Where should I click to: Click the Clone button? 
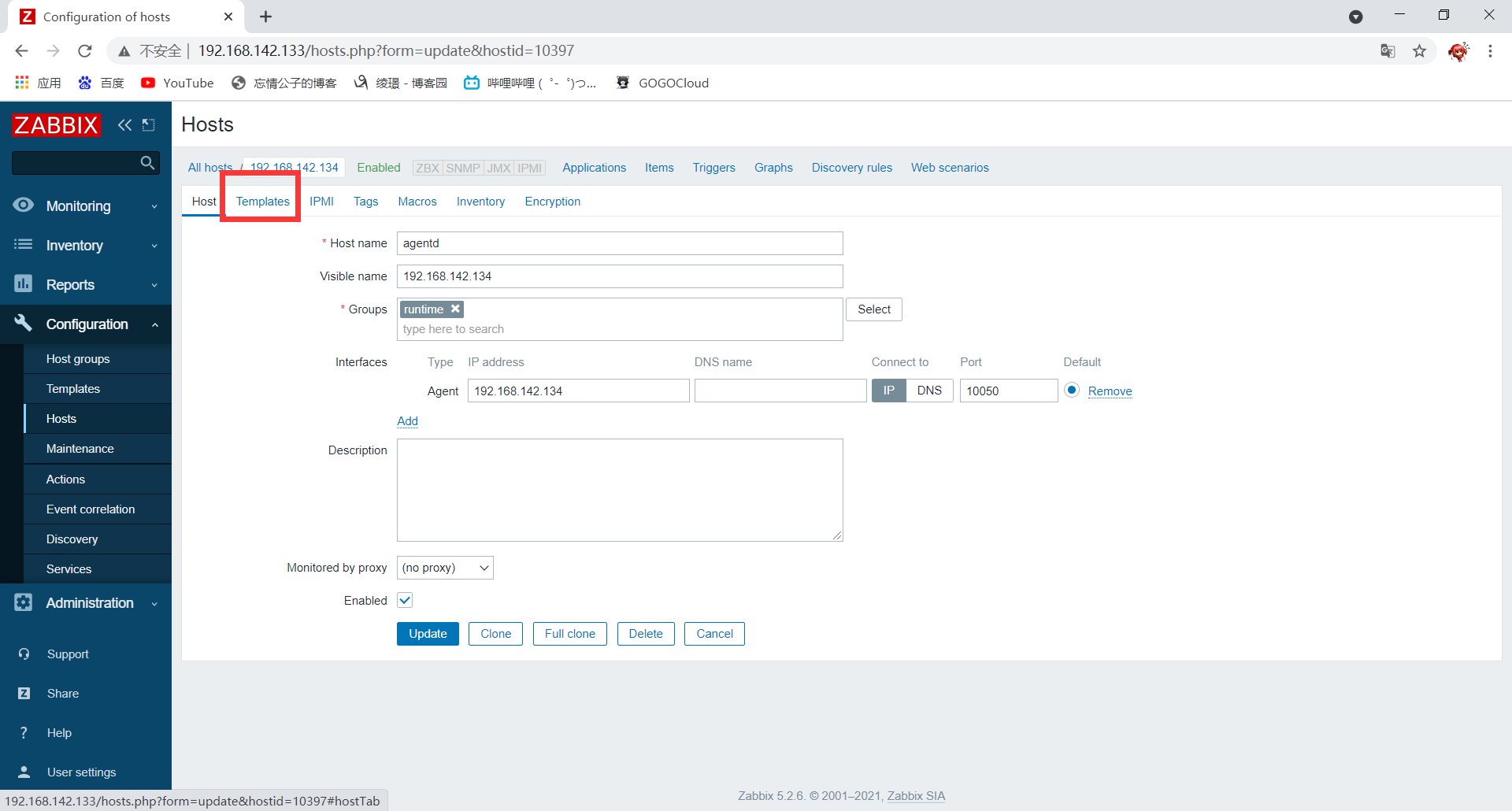point(496,634)
